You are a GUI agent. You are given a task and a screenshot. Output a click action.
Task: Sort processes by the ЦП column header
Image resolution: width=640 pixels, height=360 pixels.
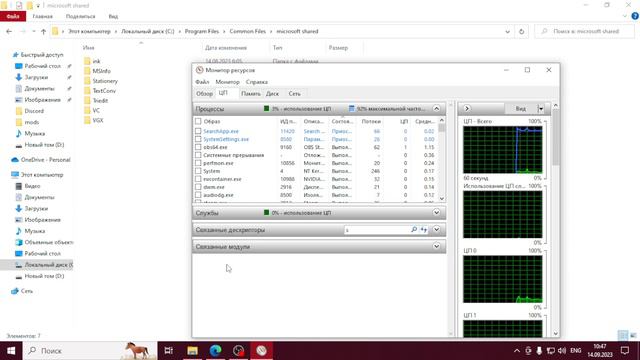pos(404,122)
